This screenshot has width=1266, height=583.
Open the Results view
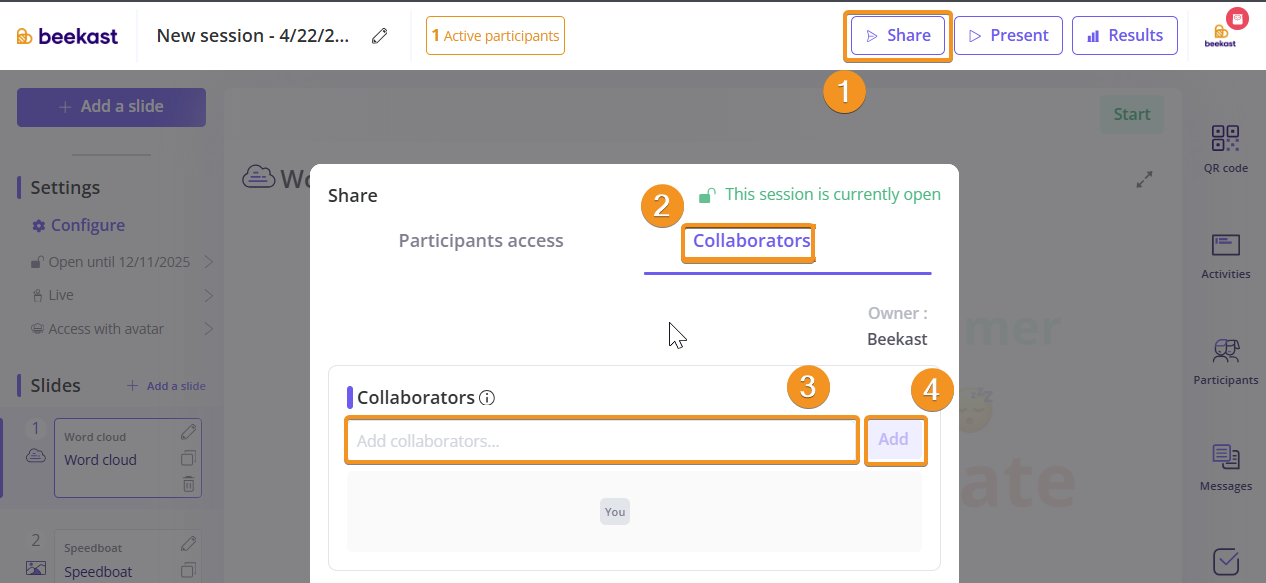click(x=1124, y=36)
